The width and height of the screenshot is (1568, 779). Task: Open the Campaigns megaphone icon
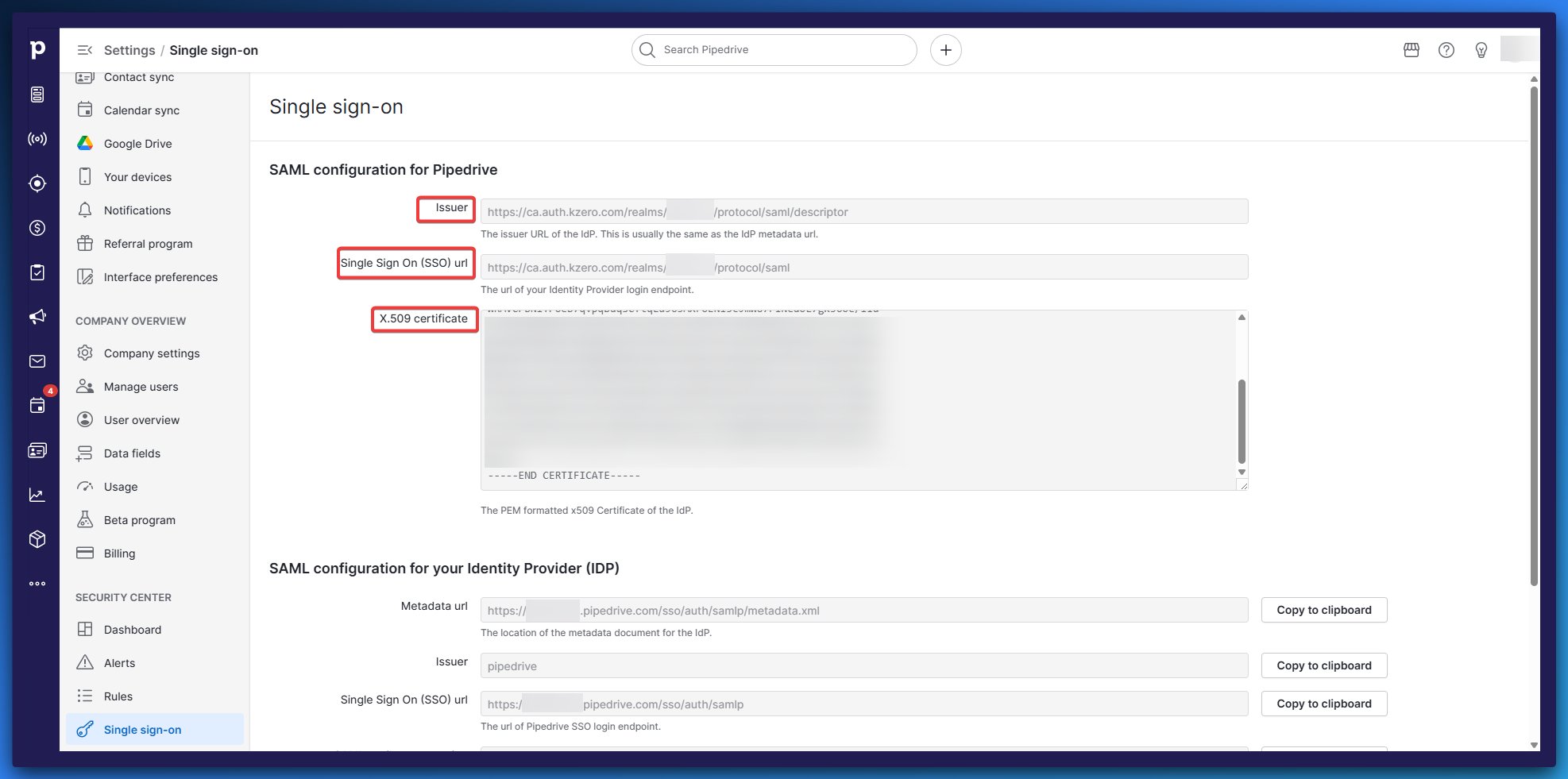37,317
